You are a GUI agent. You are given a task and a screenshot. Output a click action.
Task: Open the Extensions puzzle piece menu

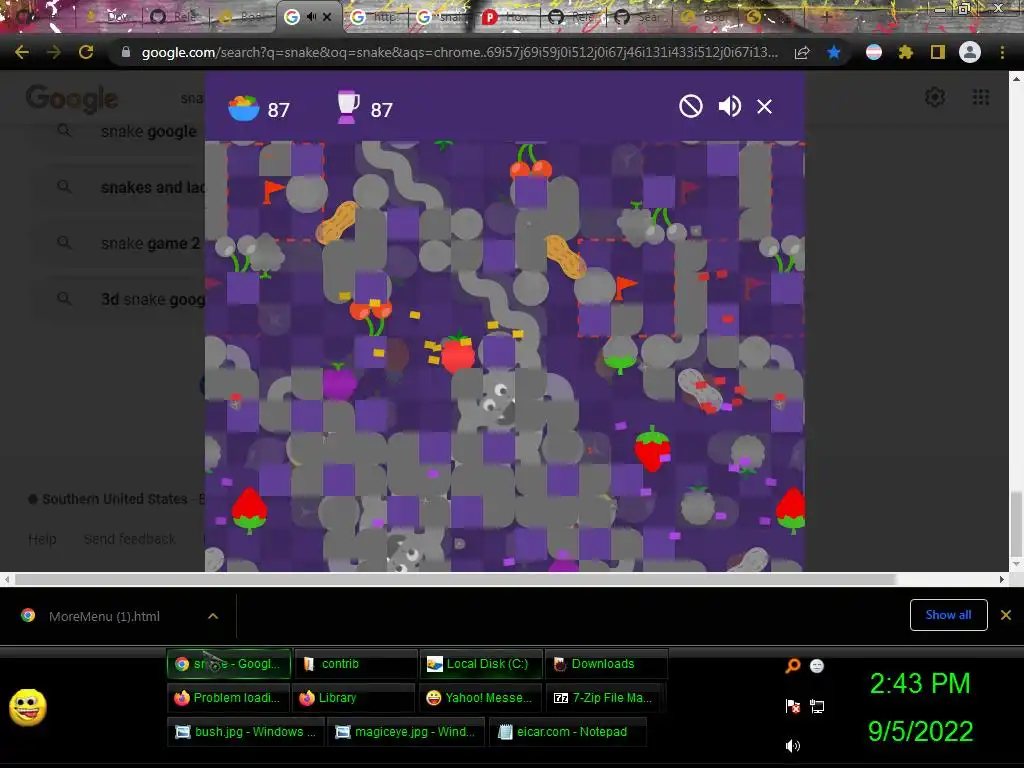click(x=905, y=52)
